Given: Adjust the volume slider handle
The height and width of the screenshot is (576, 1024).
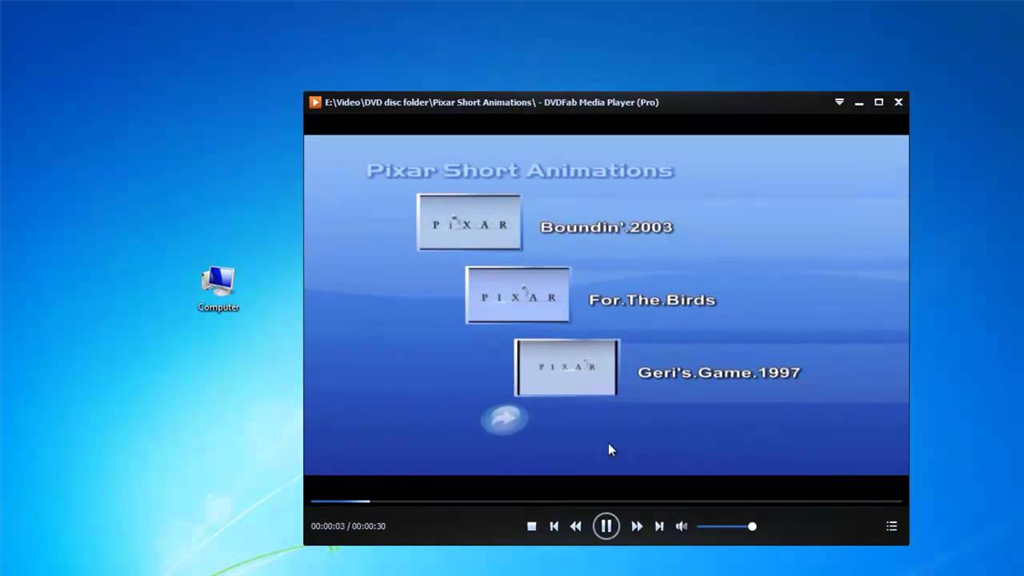Looking at the screenshot, I should coord(752,526).
